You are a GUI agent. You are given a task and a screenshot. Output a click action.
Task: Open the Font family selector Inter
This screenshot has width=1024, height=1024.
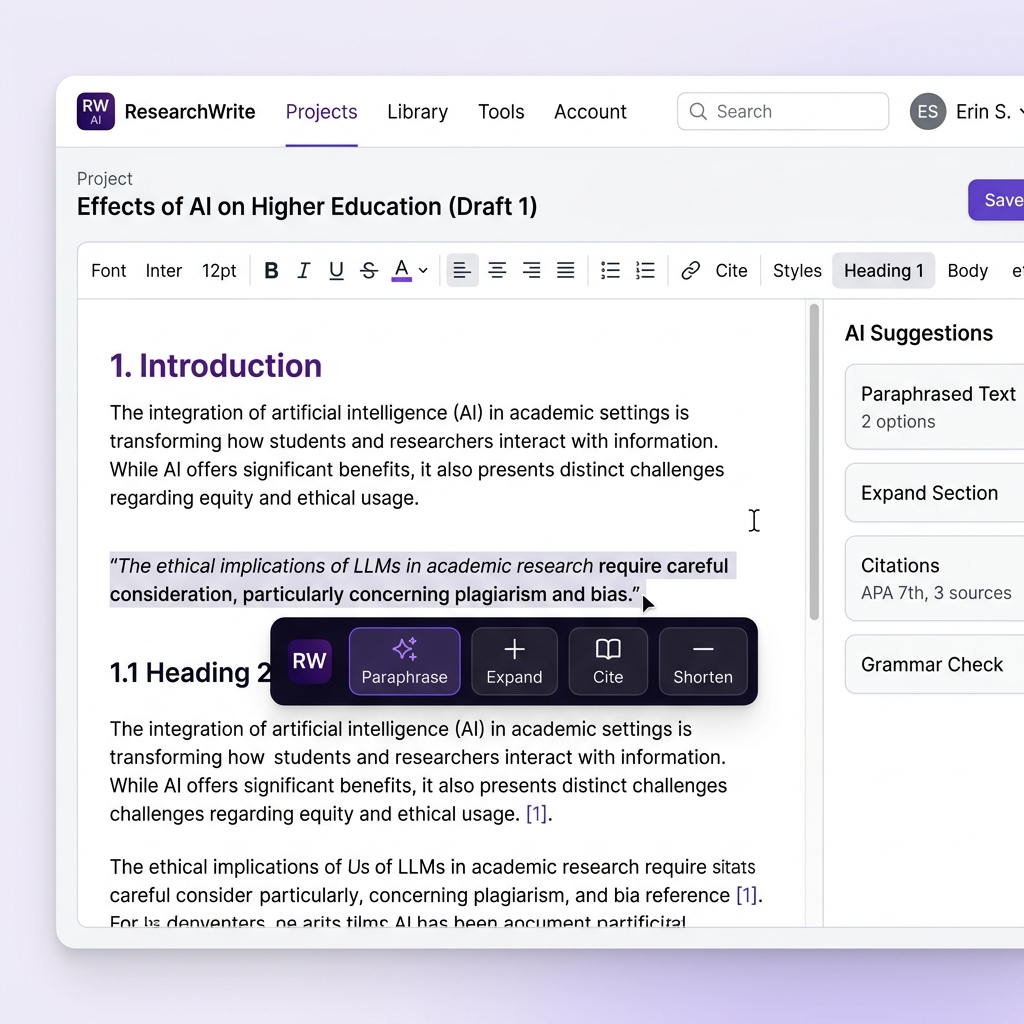click(163, 270)
